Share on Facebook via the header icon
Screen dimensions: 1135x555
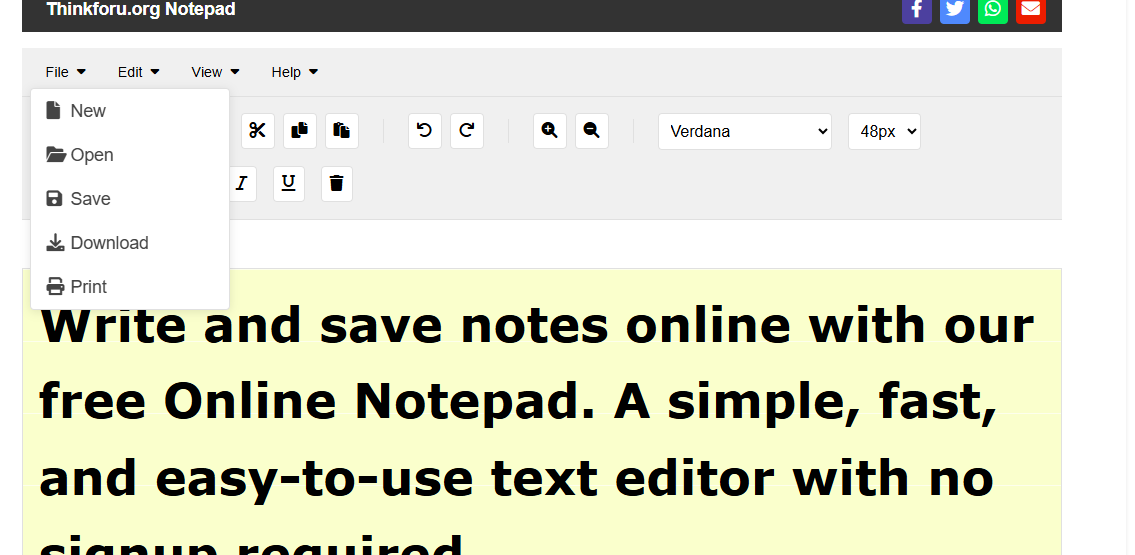(916, 10)
